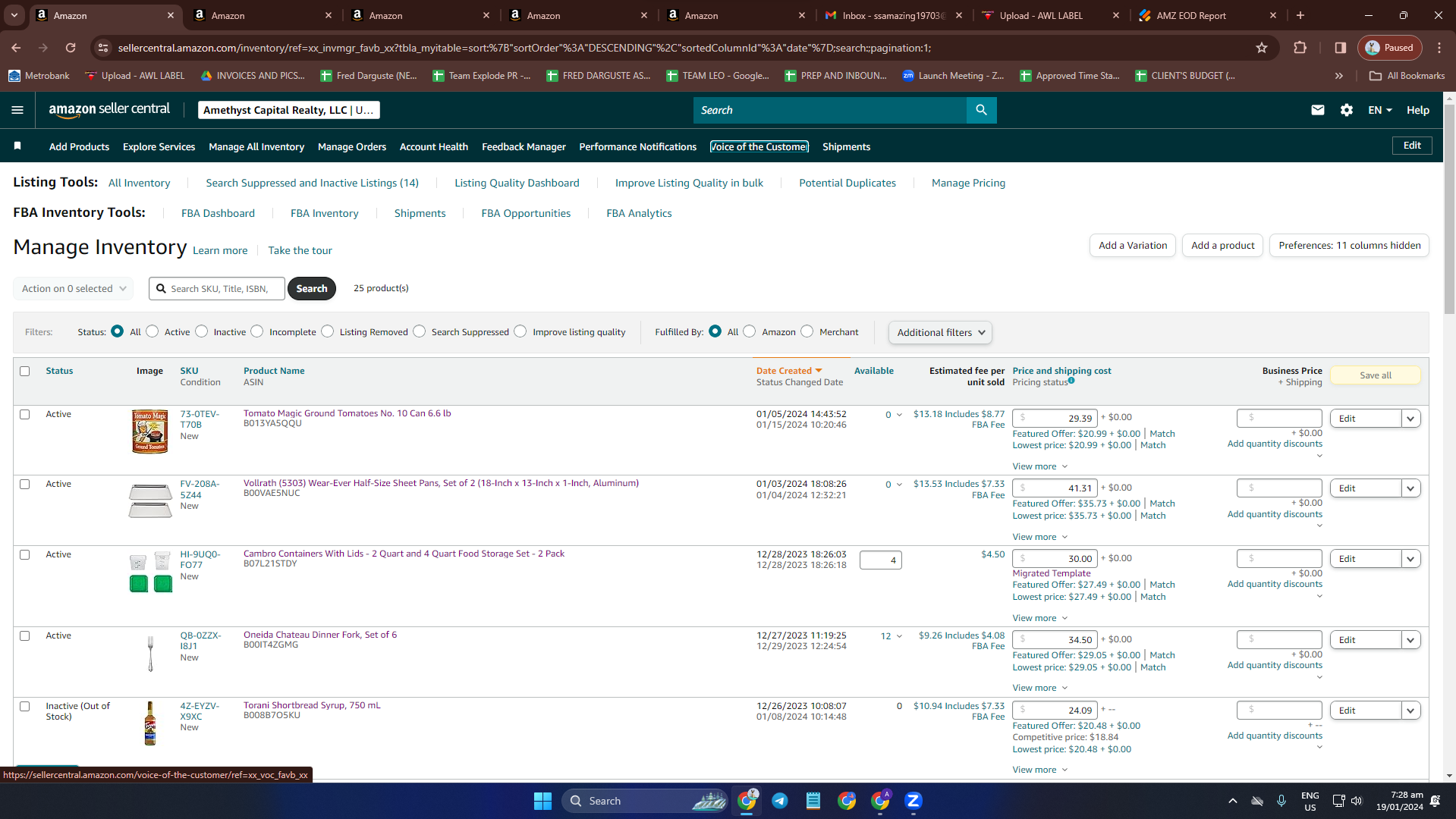The height and width of the screenshot is (819, 1456).
Task: Switch to the Gmail Inbox tab
Action: (x=893, y=15)
